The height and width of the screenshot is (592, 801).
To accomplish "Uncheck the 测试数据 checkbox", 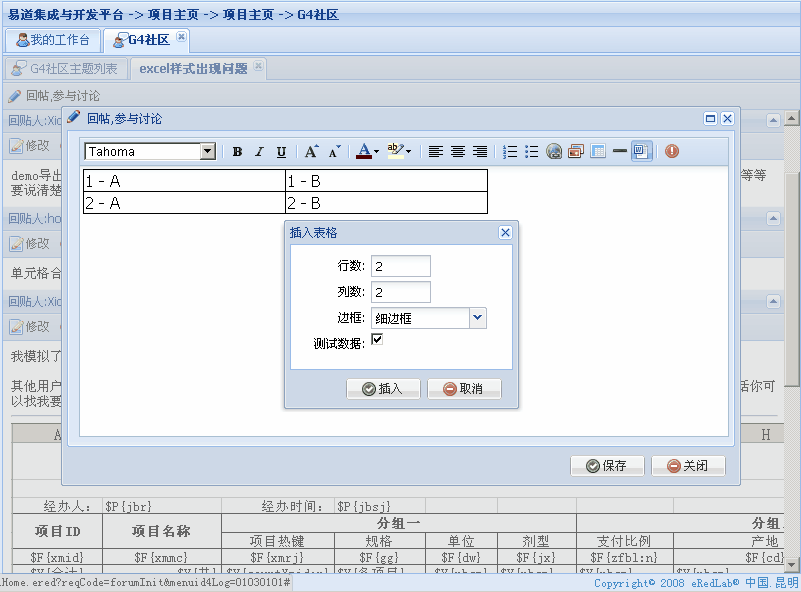I will 377,339.
